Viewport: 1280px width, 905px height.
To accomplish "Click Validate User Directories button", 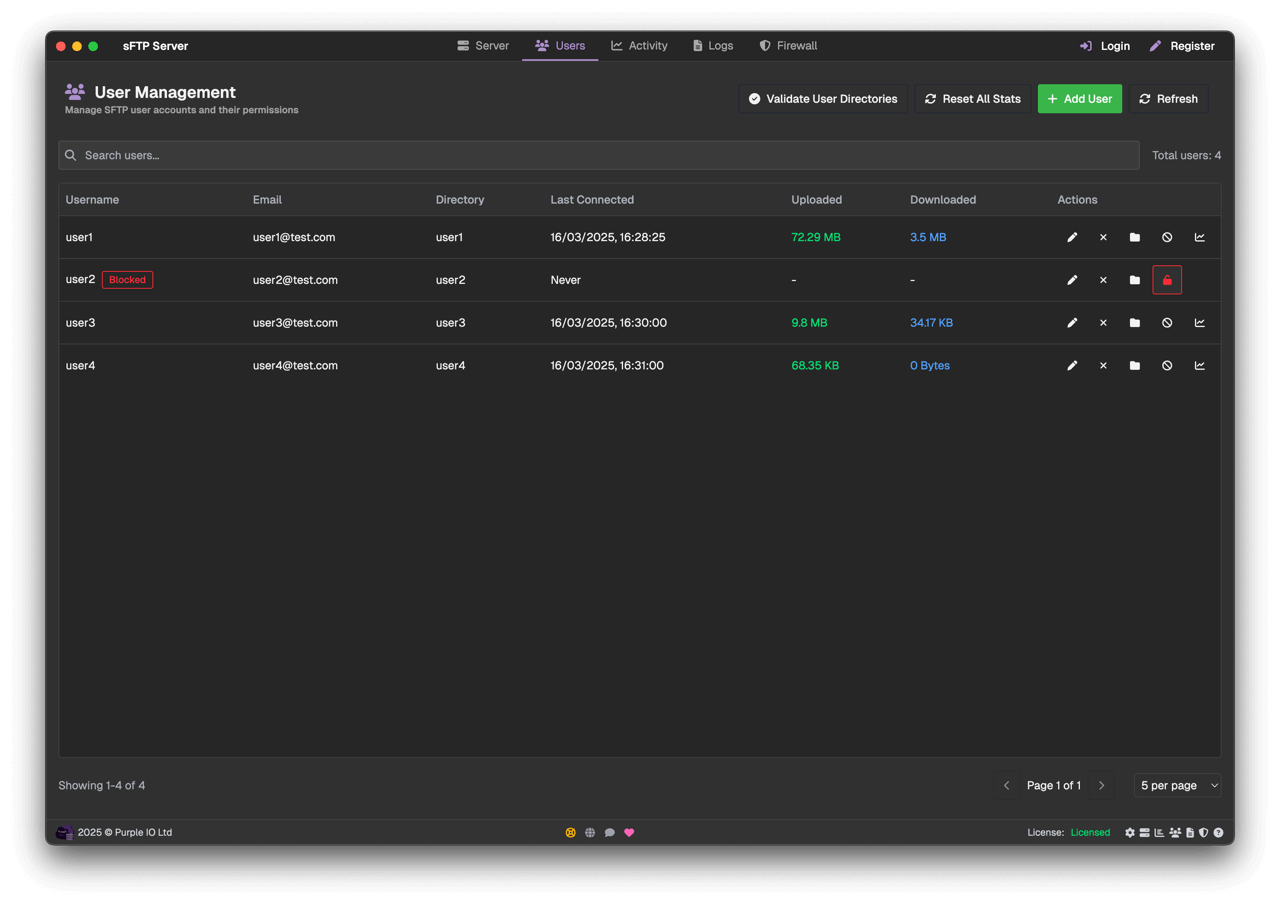I will [823, 99].
